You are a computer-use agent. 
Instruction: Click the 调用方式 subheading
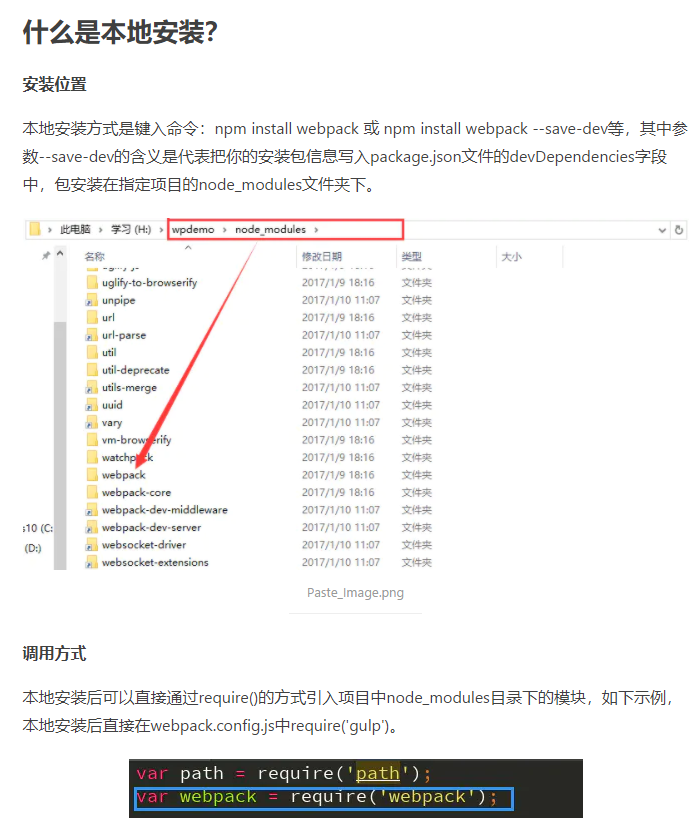click(x=54, y=653)
